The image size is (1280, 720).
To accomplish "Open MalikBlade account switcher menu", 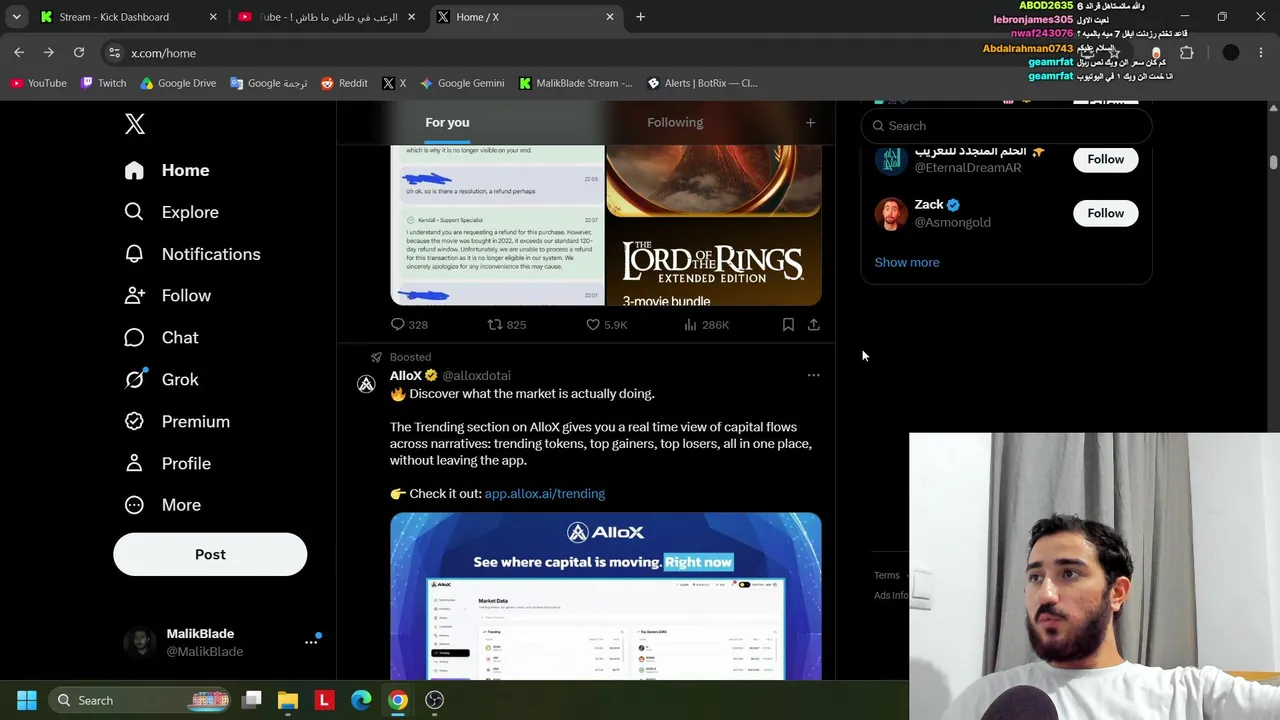I will click(220, 642).
